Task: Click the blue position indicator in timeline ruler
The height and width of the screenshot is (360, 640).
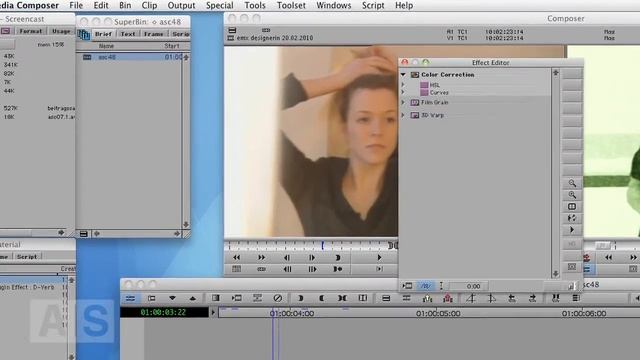Action: (273, 313)
